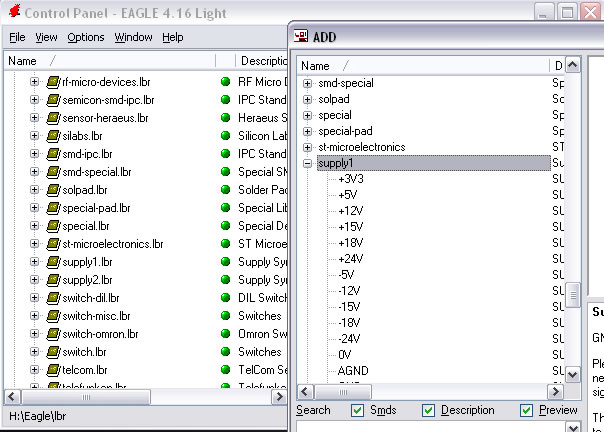The height and width of the screenshot is (432, 604).
Task: Click green status dot for supply2.lbr
Action: coord(225,280)
